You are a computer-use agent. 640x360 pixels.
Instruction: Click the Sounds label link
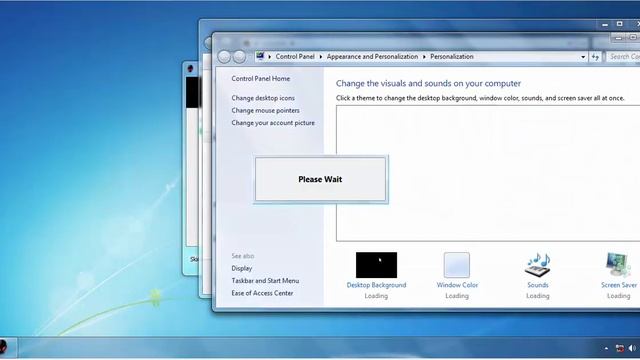(x=538, y=285)
